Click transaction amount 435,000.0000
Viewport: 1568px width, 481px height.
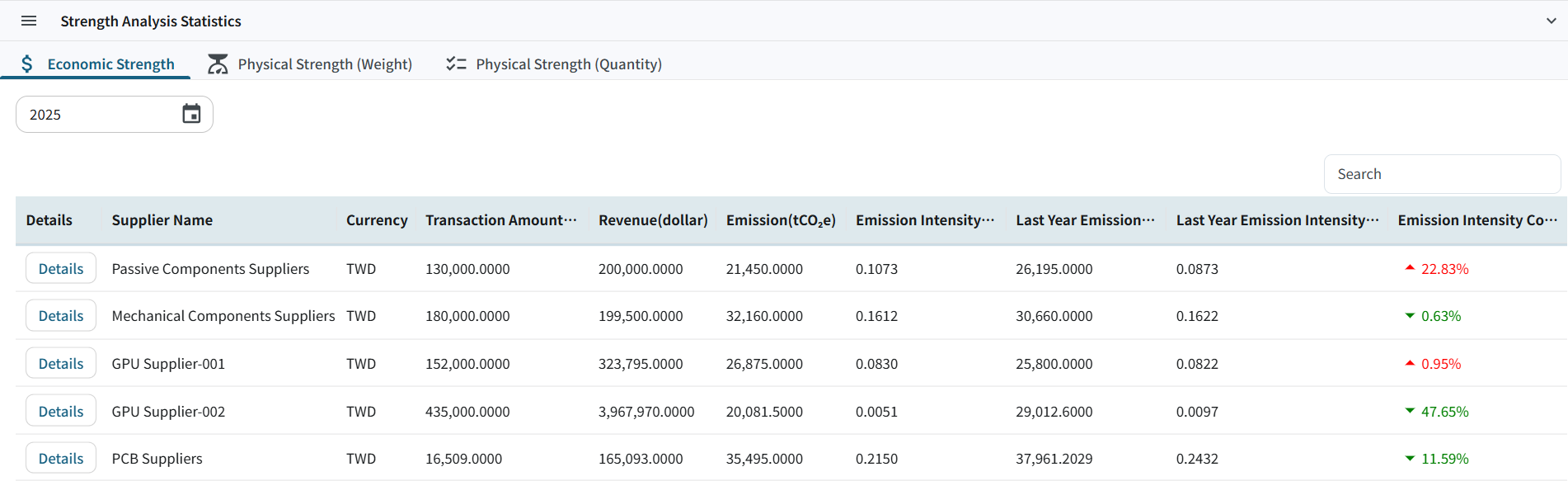pos(467,412)
